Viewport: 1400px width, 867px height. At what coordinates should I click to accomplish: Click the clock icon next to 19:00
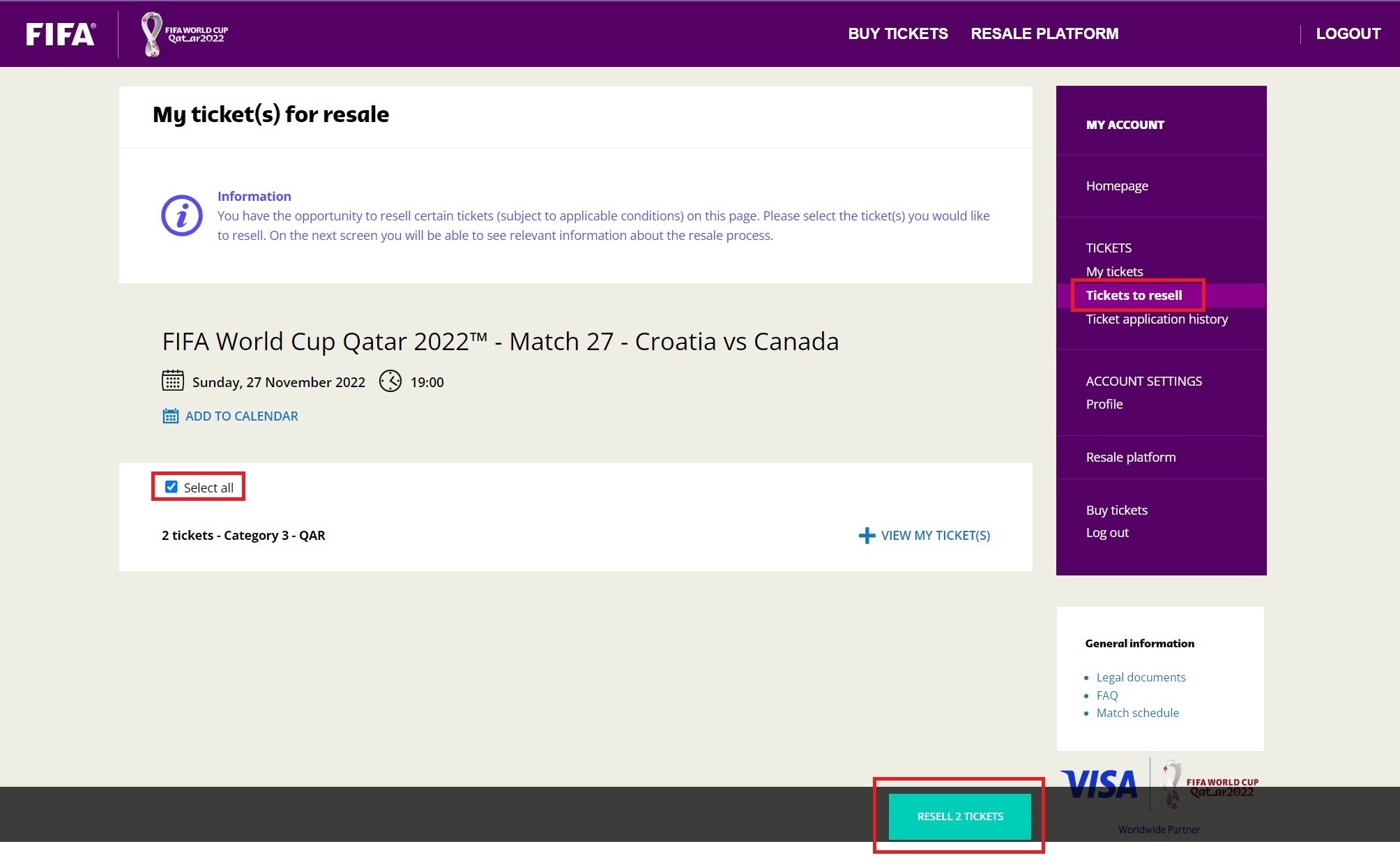pos(390,382)
